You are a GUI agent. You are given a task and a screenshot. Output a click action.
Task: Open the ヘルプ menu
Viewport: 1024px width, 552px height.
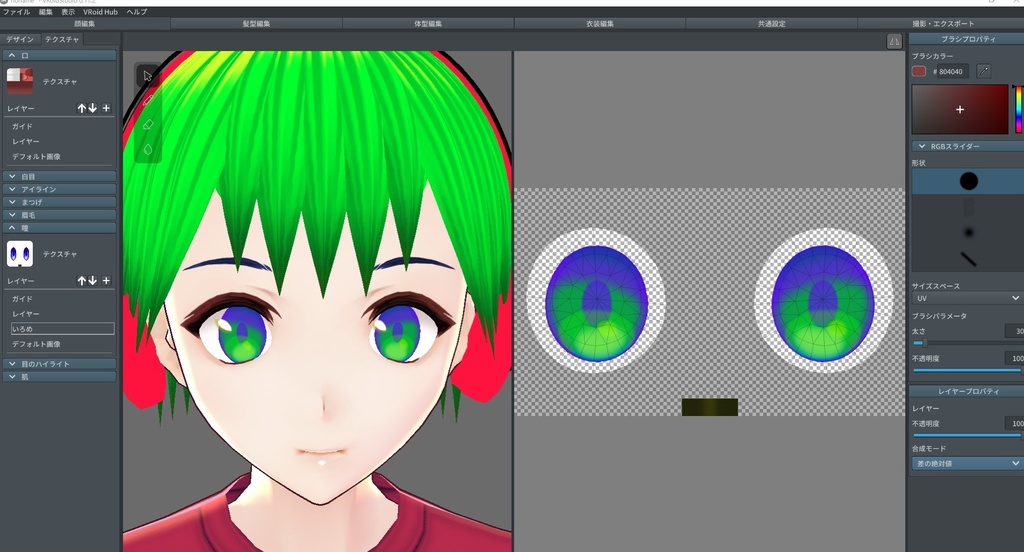(x=136, y=12)
